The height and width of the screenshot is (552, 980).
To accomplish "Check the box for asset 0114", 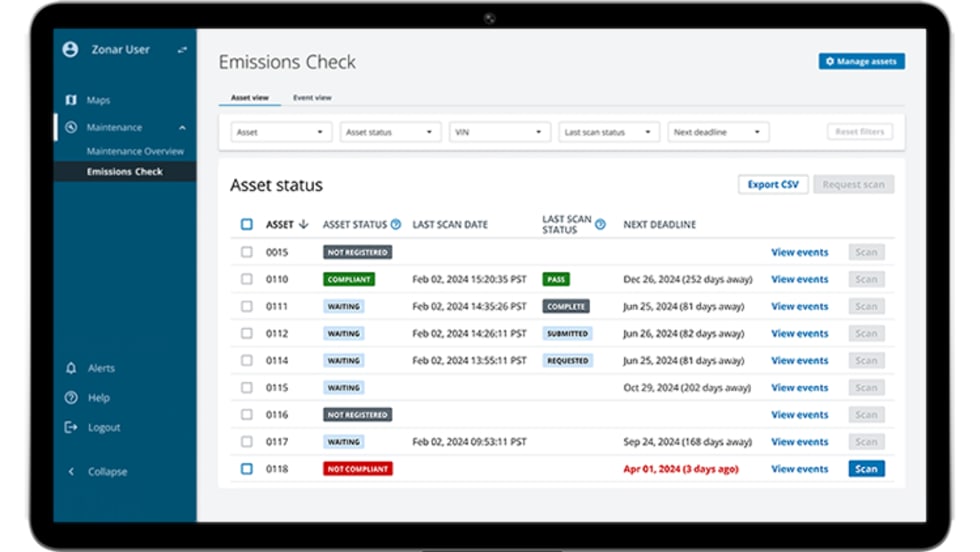I will coord(247,361).
